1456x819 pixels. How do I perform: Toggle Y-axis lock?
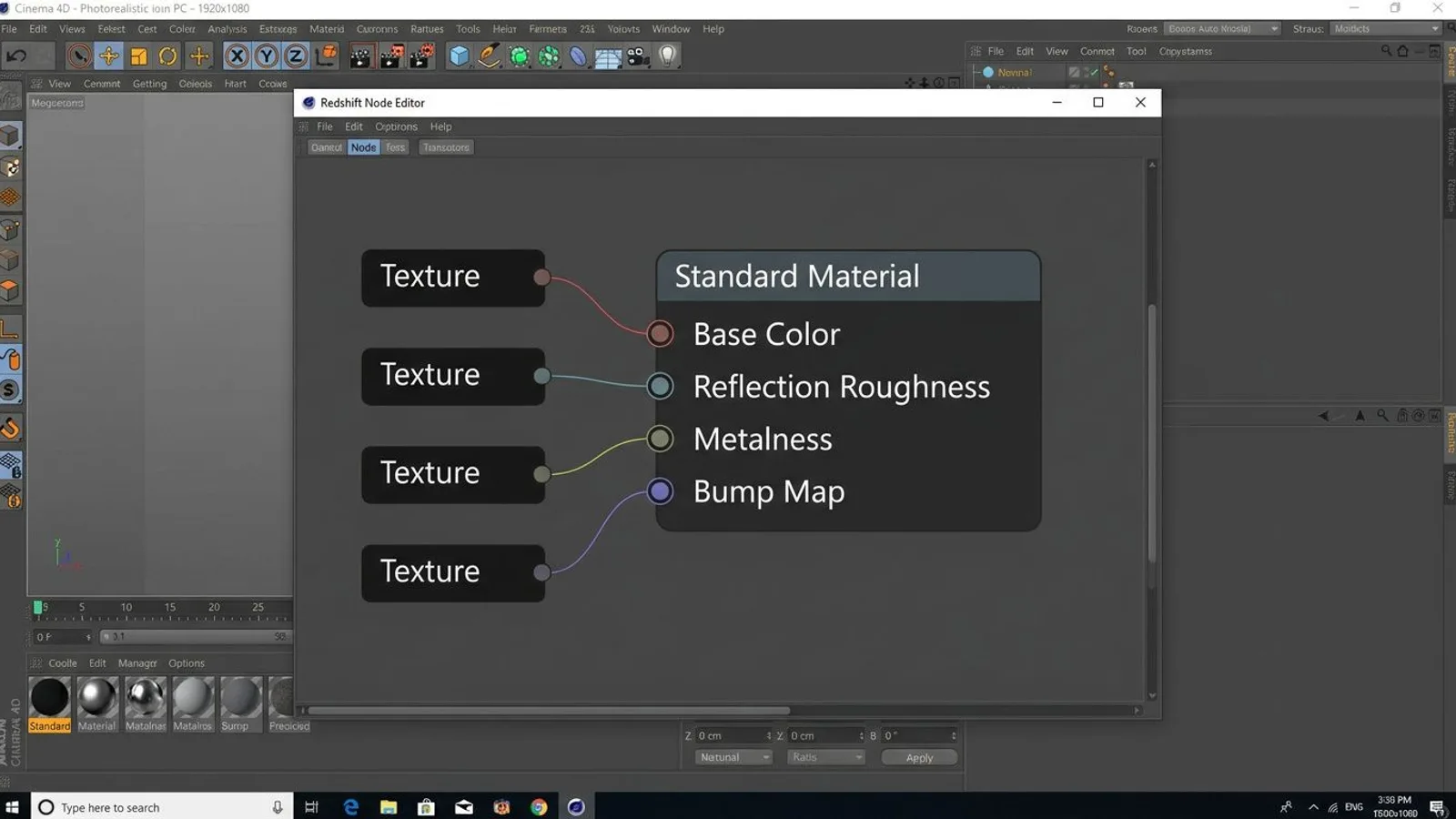click(x=267, y=56)
